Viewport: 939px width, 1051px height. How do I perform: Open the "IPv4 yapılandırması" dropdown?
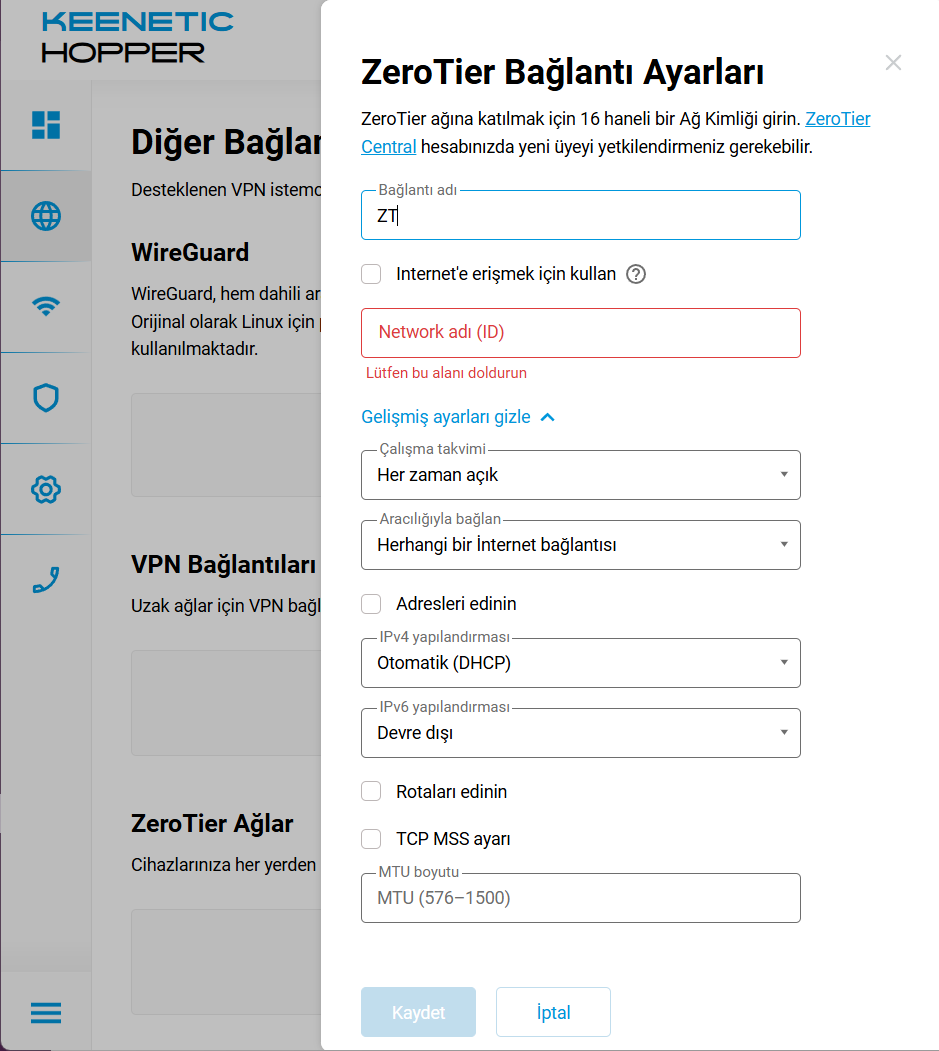tap(580, 663)
